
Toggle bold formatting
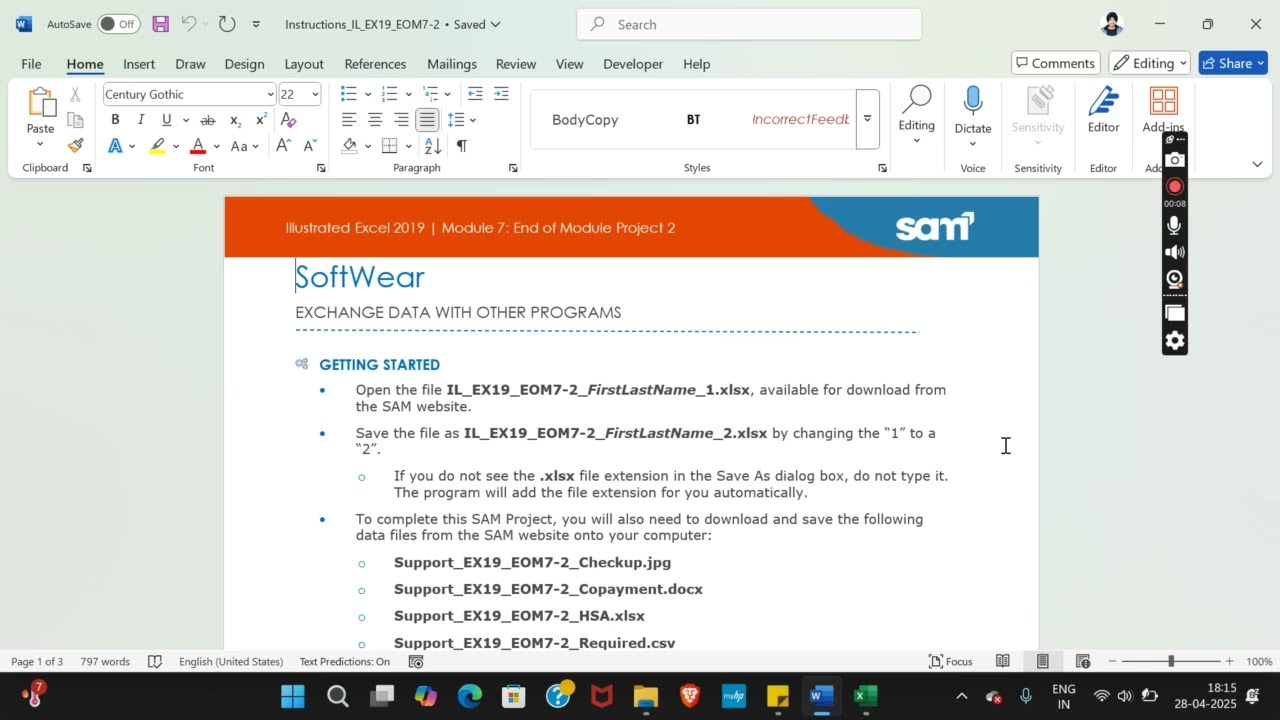pos(115,120)
